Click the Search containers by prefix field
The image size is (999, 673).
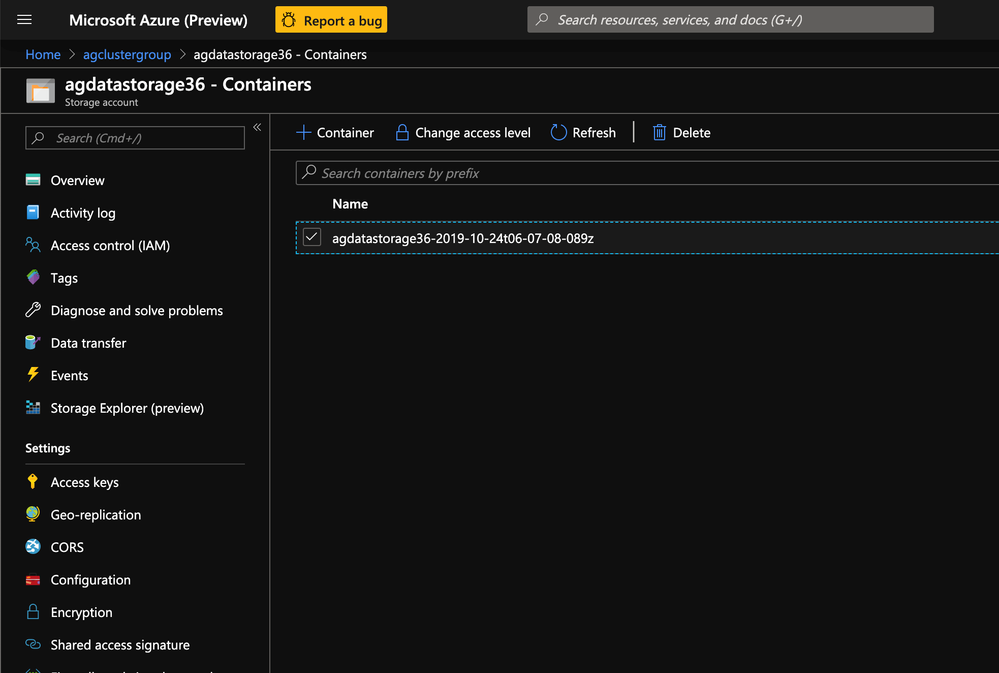647,173
